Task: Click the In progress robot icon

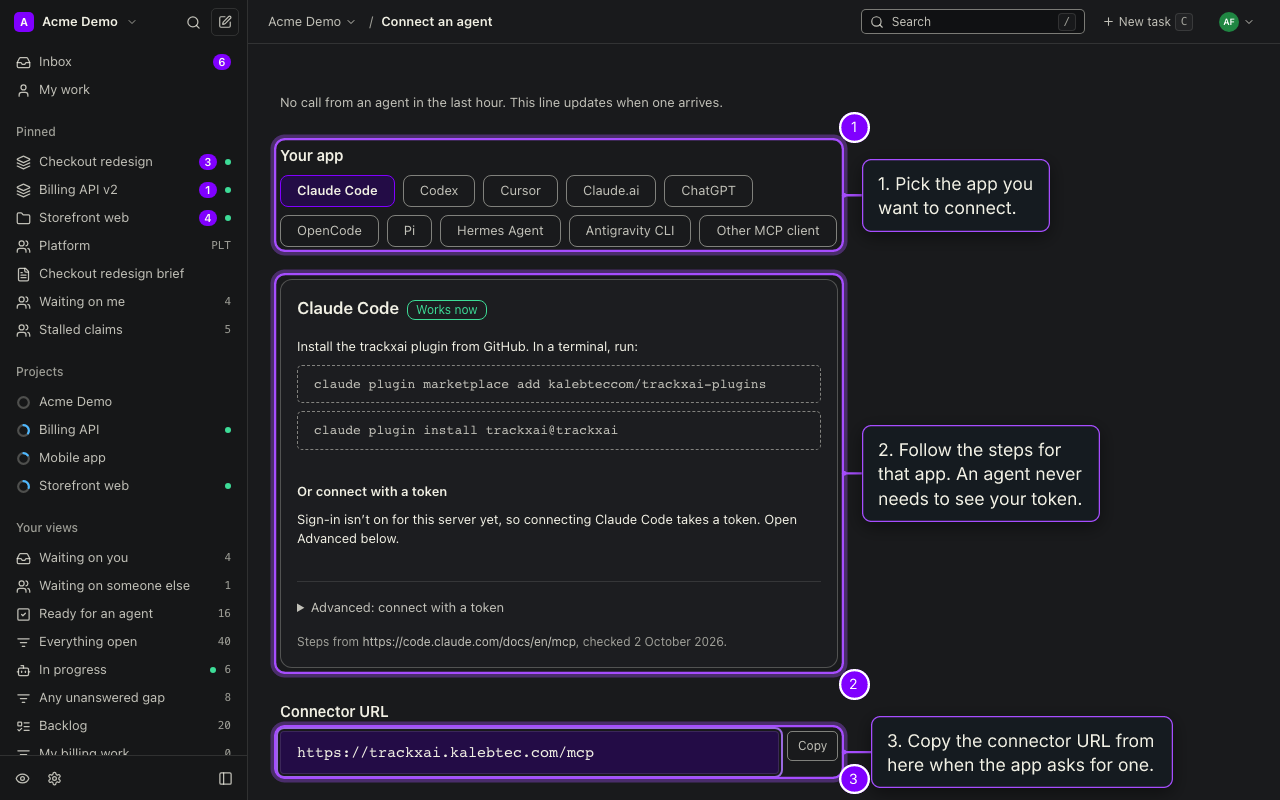Action: click(23, 670)
